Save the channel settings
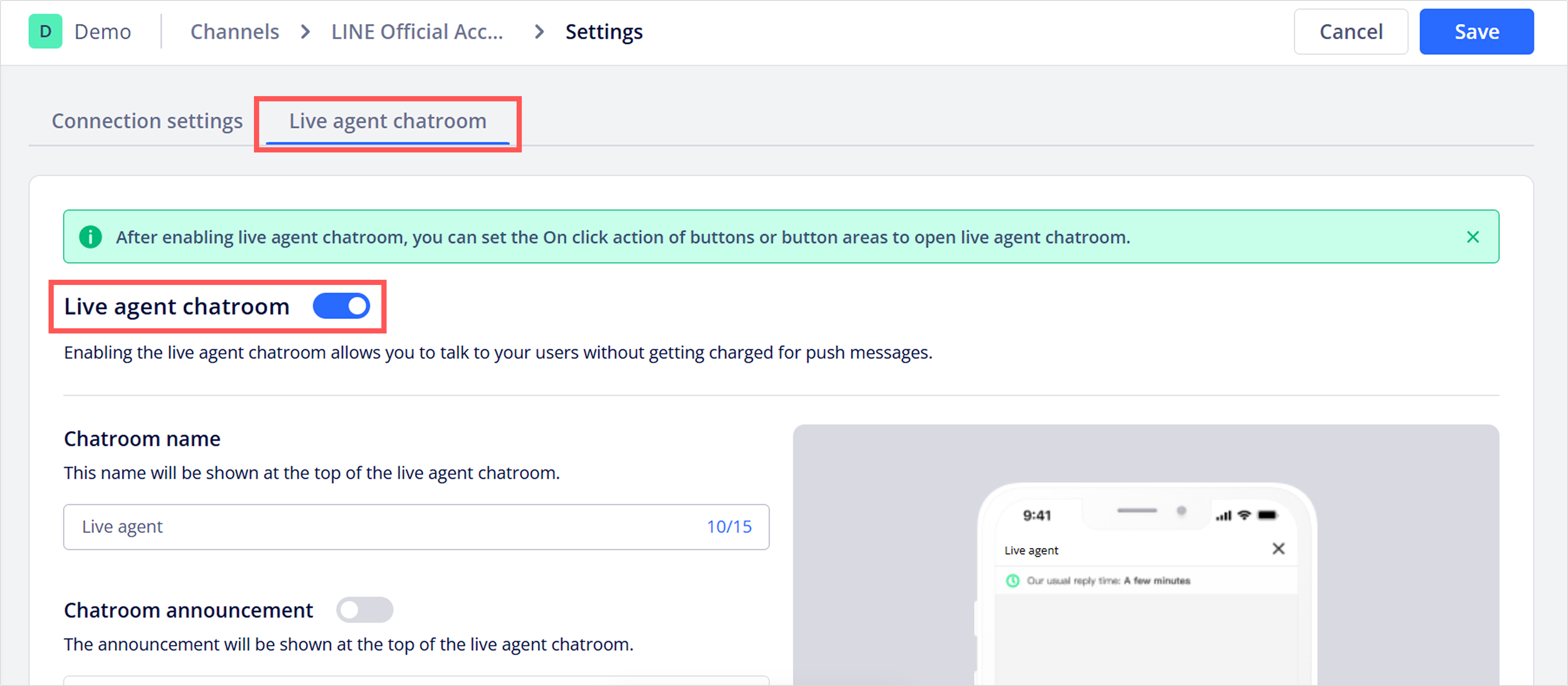Screen dimensions: 1568x686 click(x=1476, y=32)
